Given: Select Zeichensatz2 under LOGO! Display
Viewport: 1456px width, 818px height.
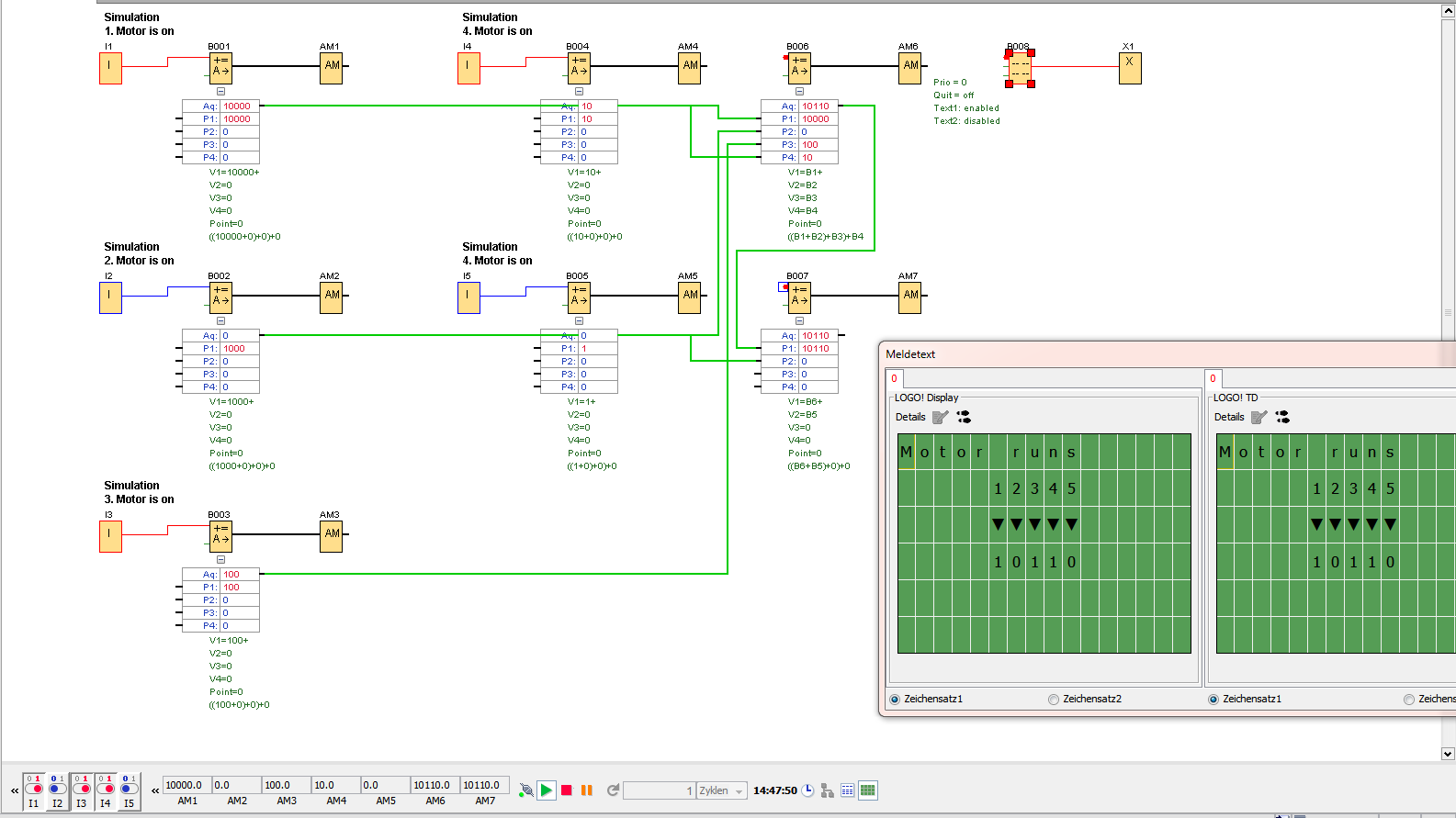Looking at the screenshot, I should tap(1054, 700).
